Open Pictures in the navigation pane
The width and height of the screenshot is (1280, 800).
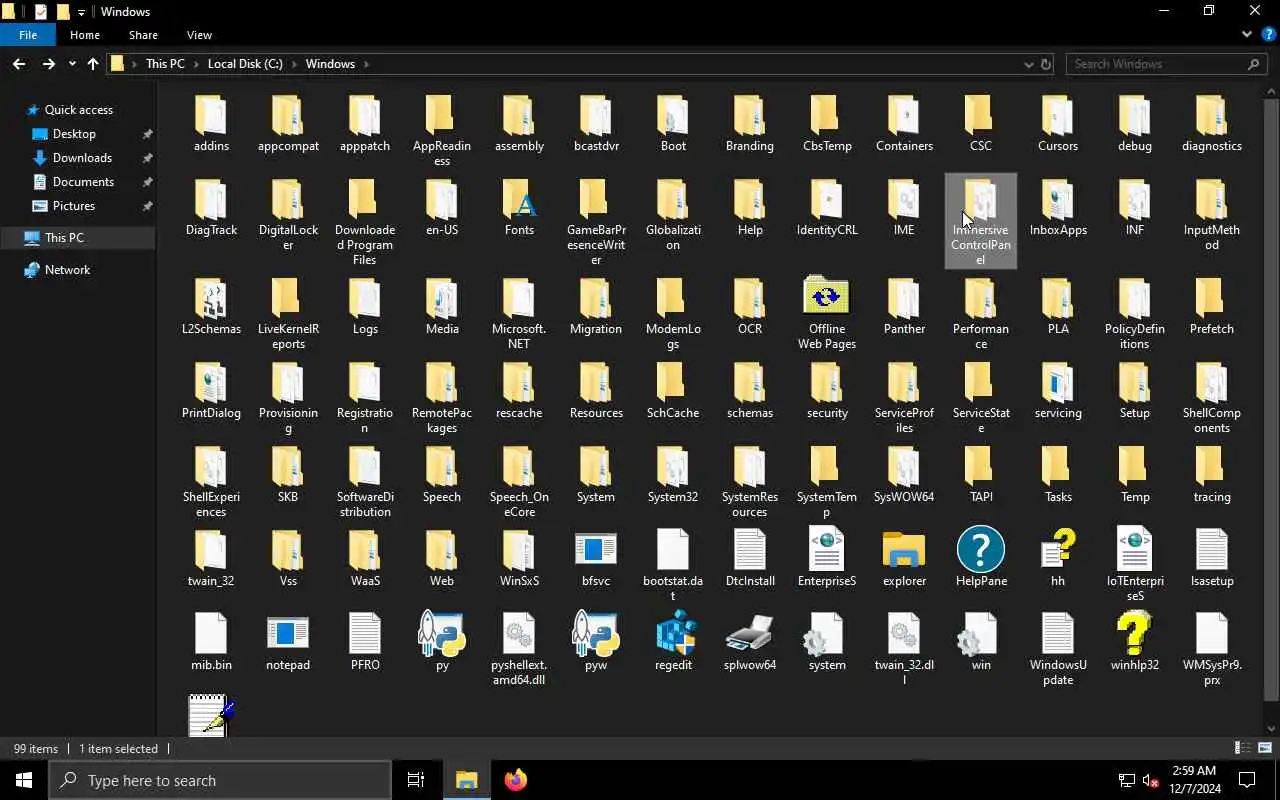74,206
